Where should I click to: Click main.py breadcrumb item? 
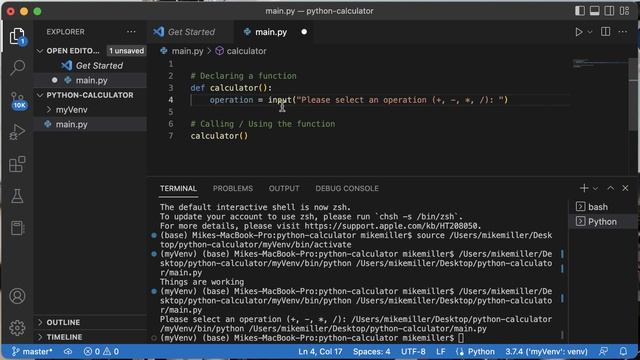(187, 51)
